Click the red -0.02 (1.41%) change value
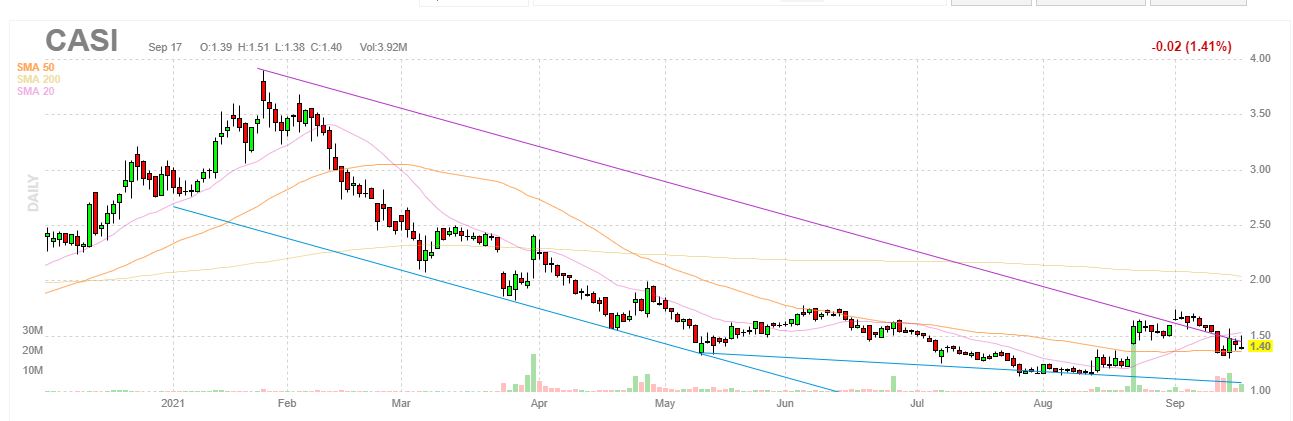 1191,47
